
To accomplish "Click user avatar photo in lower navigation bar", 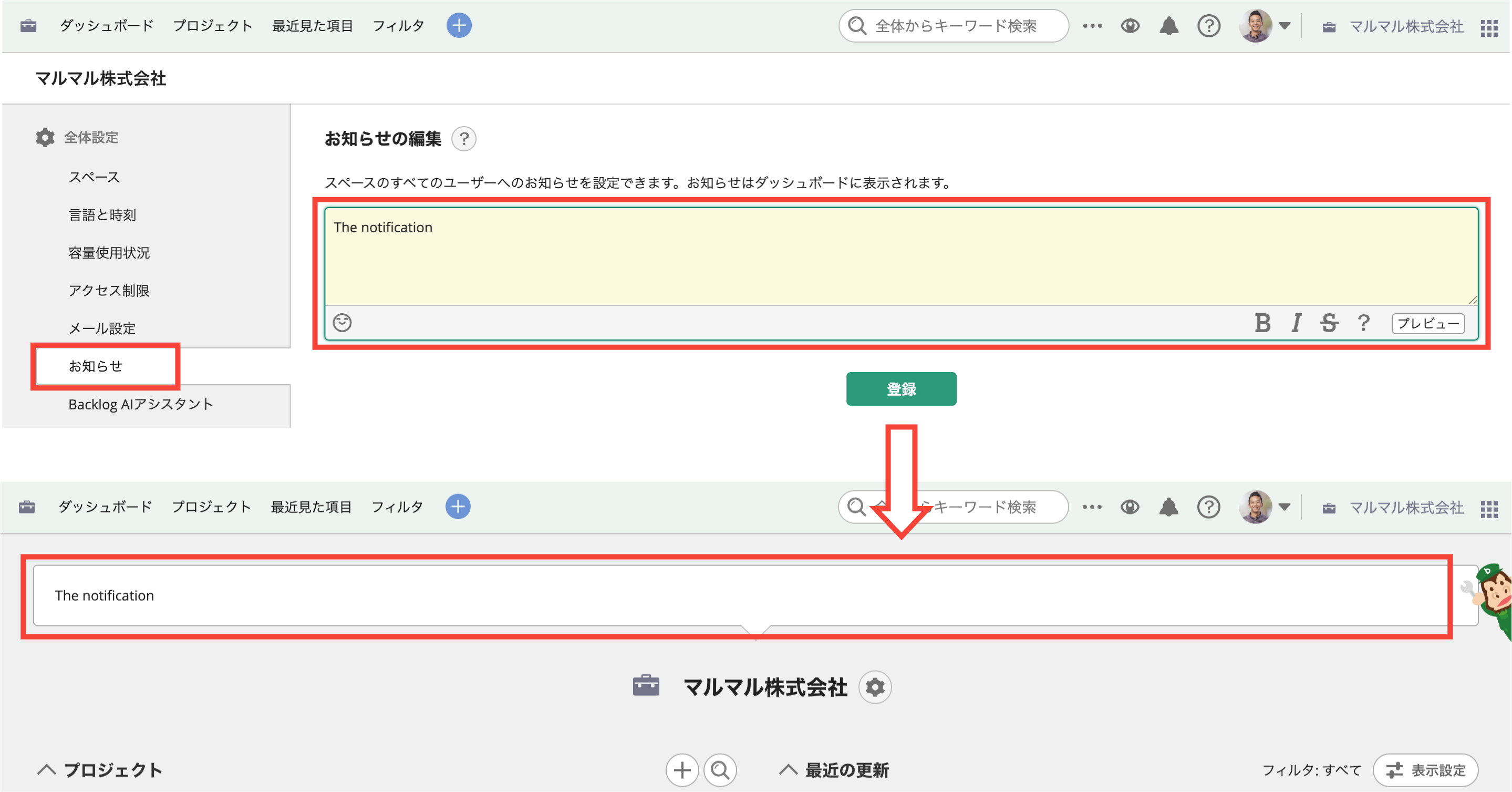I will tap(1255, 507).
